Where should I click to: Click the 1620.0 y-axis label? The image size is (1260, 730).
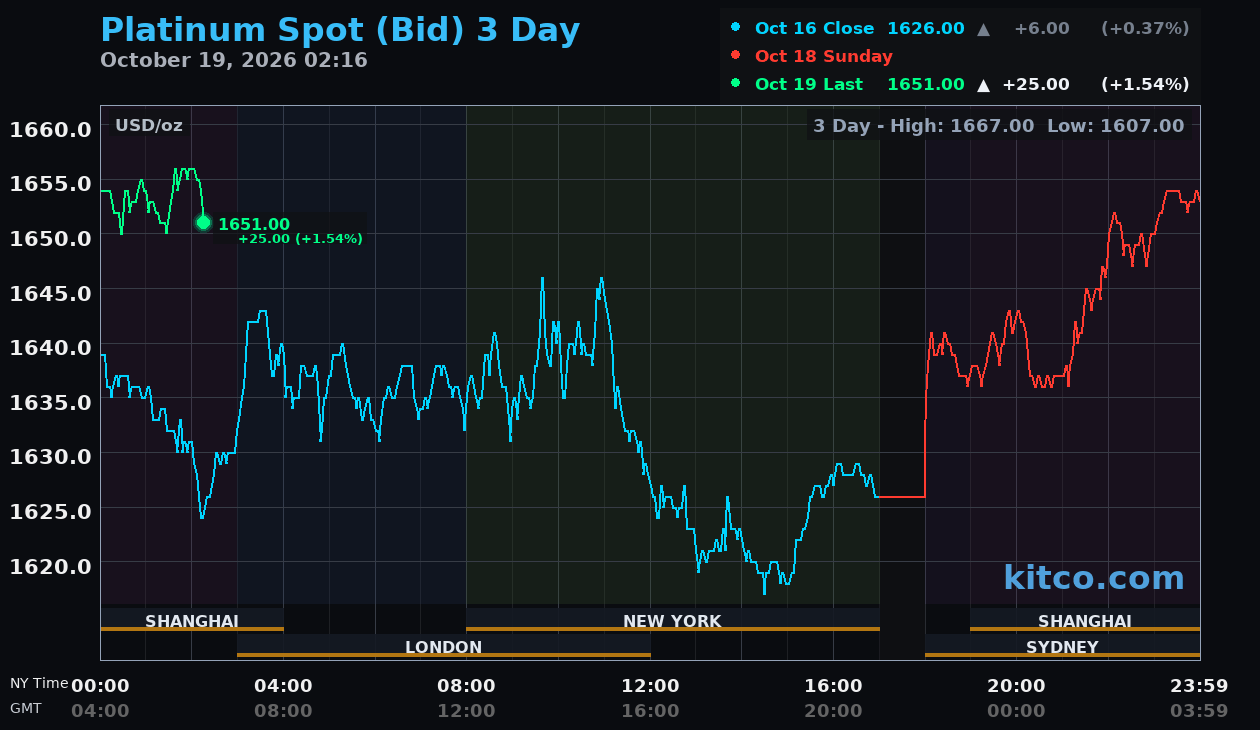[x=50, y=566]
